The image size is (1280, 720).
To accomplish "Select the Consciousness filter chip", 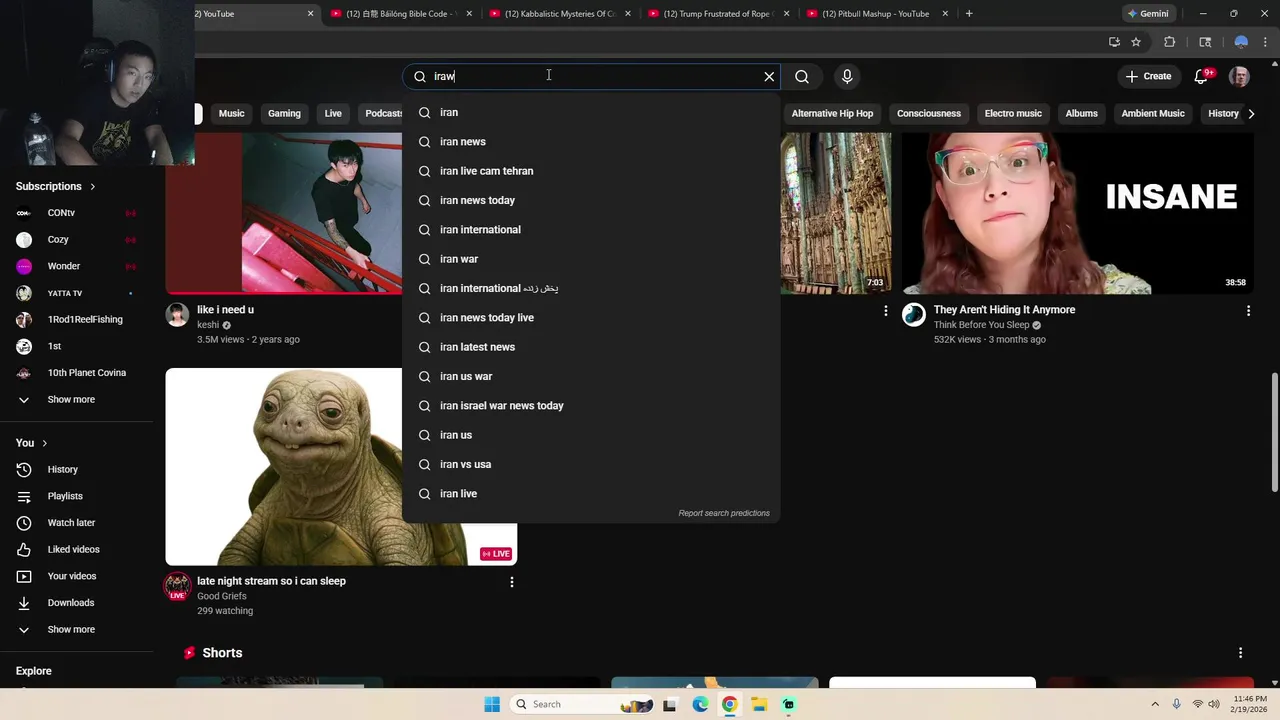I will [x=929, y=113].
